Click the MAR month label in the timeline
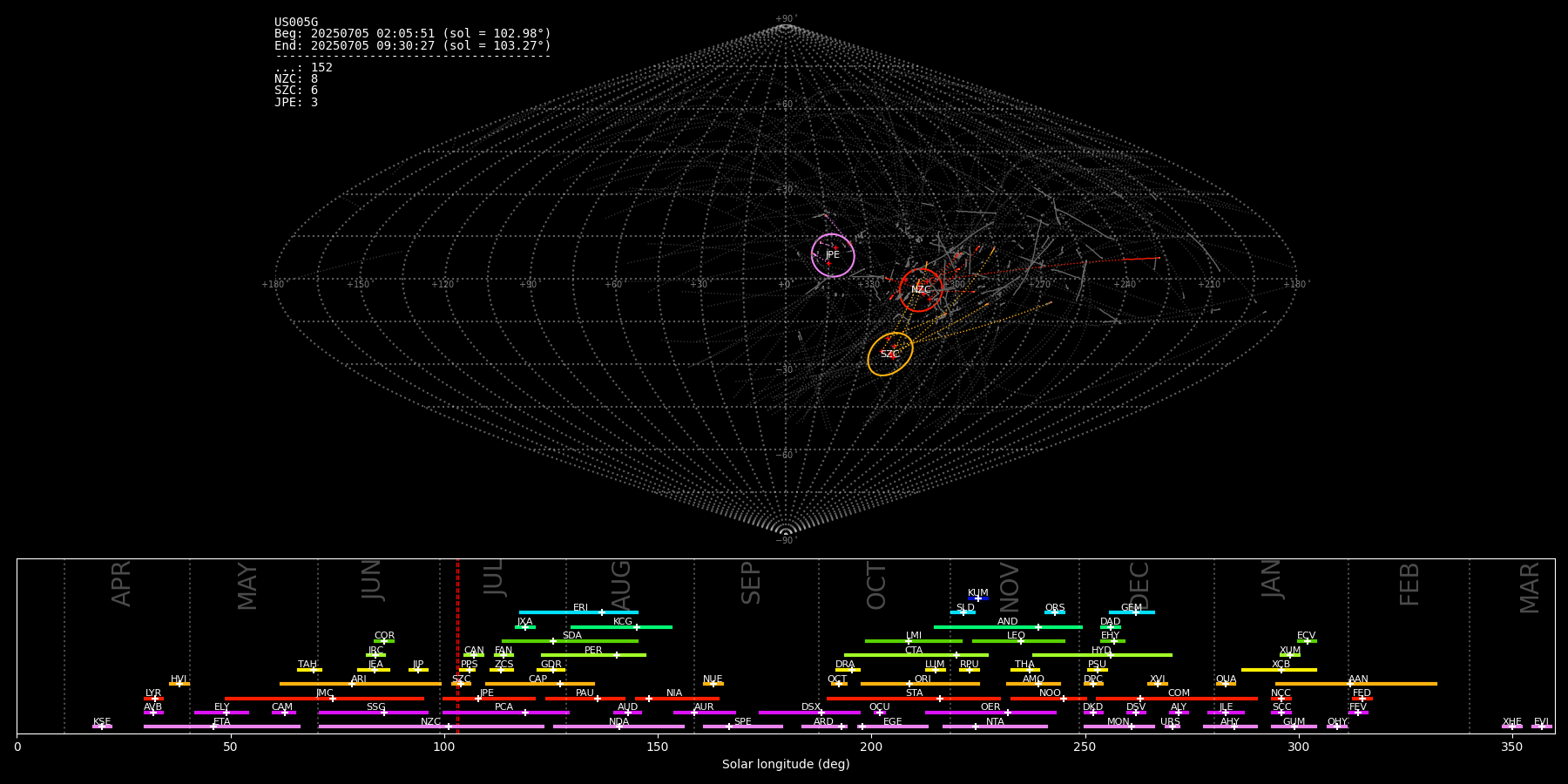This screenshot has height=784, width=1568. tap(1530, 588)
